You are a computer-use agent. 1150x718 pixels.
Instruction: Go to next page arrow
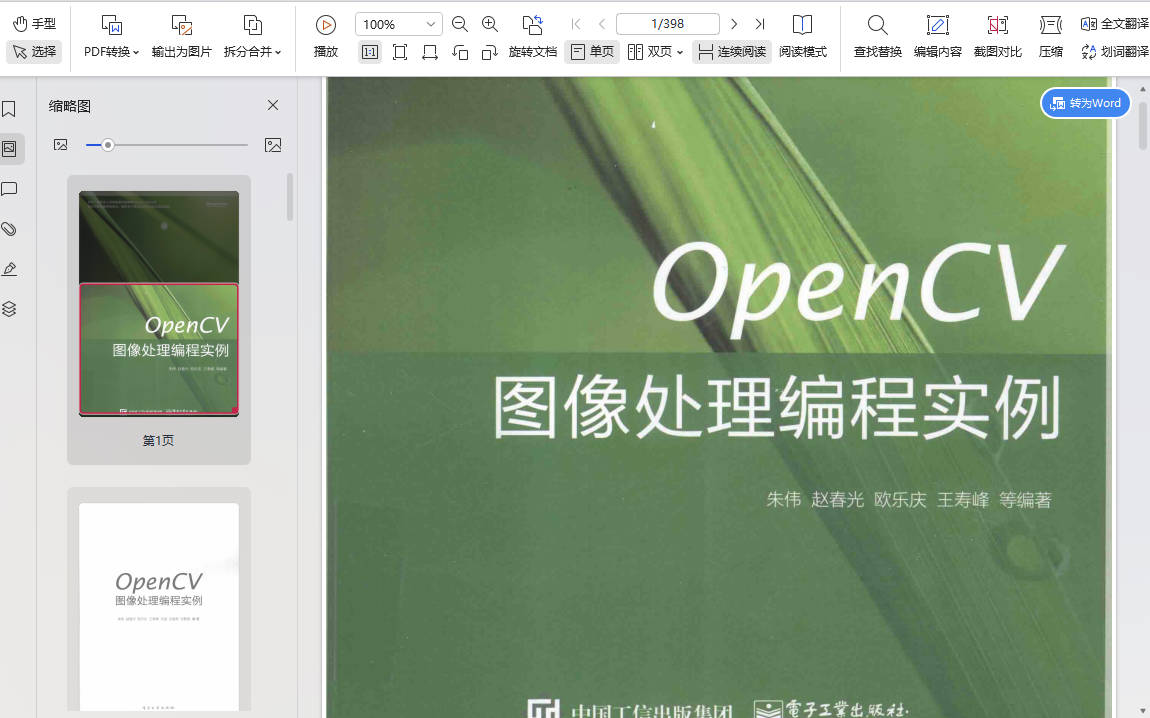[733, 24]
